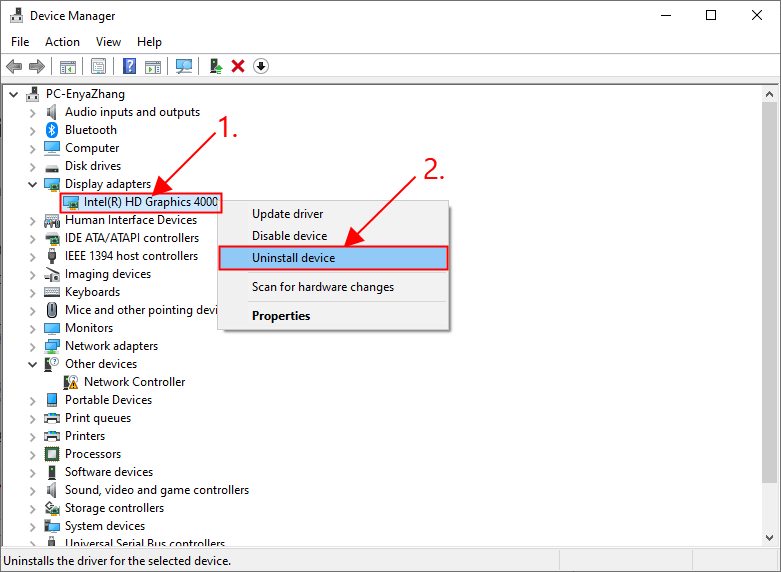
Task: Expand the Sound, video and game controllers chevron
Action: pos(32,490)
